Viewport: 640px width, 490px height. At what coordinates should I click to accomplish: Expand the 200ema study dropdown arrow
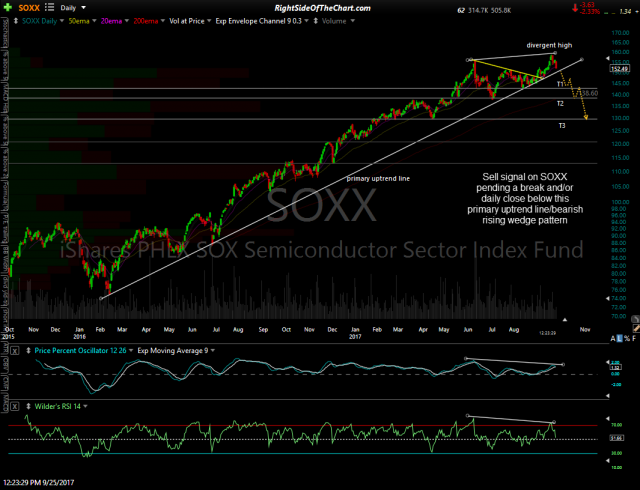[x=162, y=21]
